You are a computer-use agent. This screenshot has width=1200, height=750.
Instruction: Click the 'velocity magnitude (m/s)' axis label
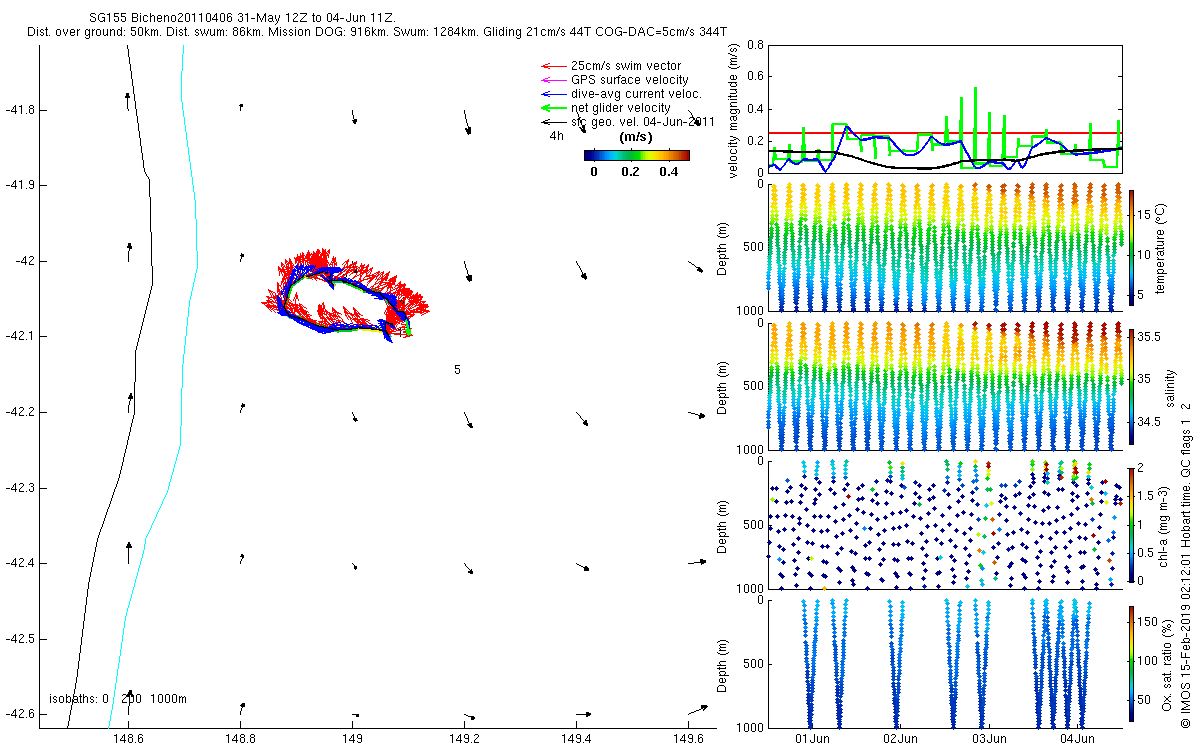(735, 111)
